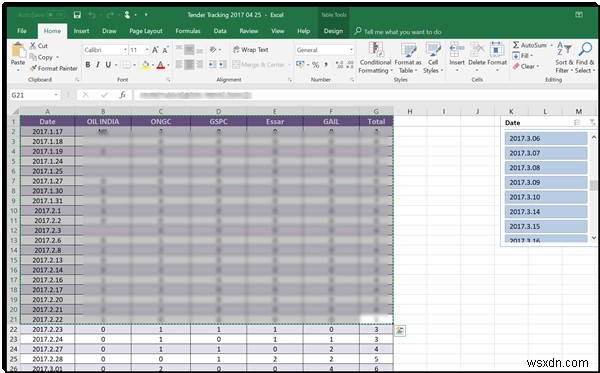Switch to the Table Tools Design tab
600x373 pixels.
pyautogui.click(x=333, y=31)
